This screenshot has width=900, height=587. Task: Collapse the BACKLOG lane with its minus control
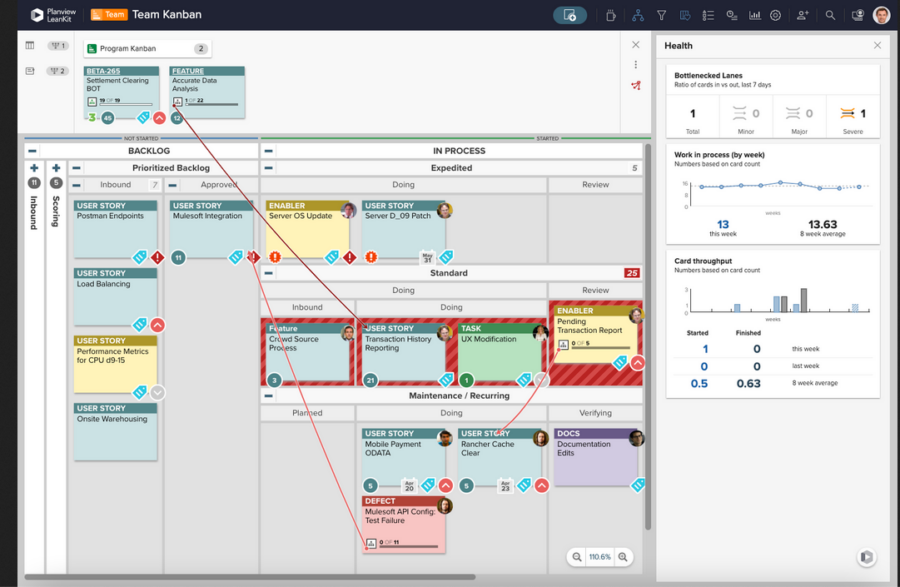pyautogui.click(x=32, y=149)
